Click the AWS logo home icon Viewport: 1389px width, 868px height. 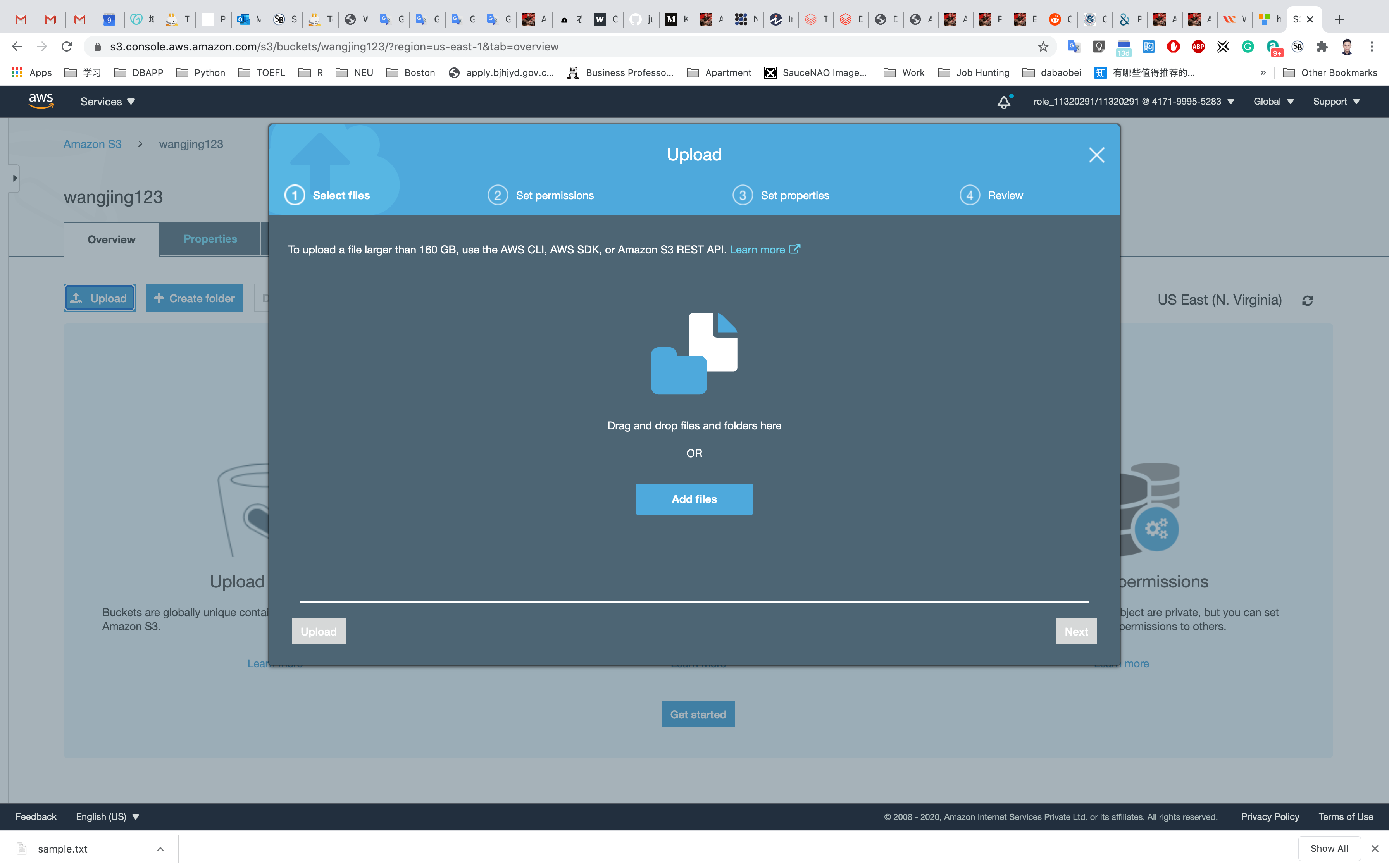tap(41, 101)
